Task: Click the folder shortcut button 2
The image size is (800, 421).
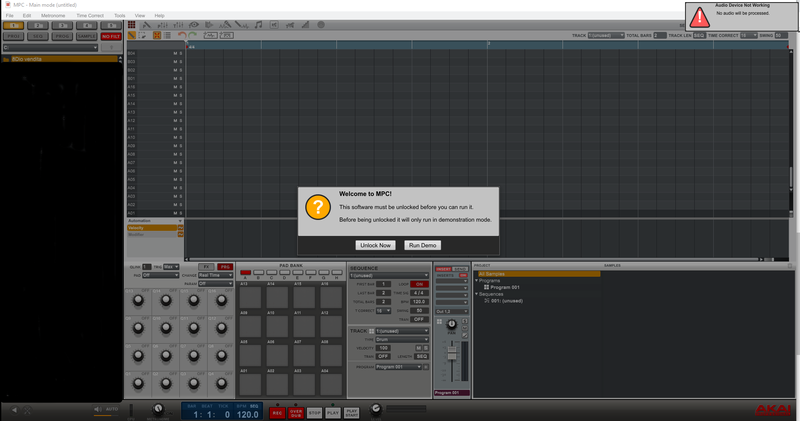Action: [x=38, y=26]
